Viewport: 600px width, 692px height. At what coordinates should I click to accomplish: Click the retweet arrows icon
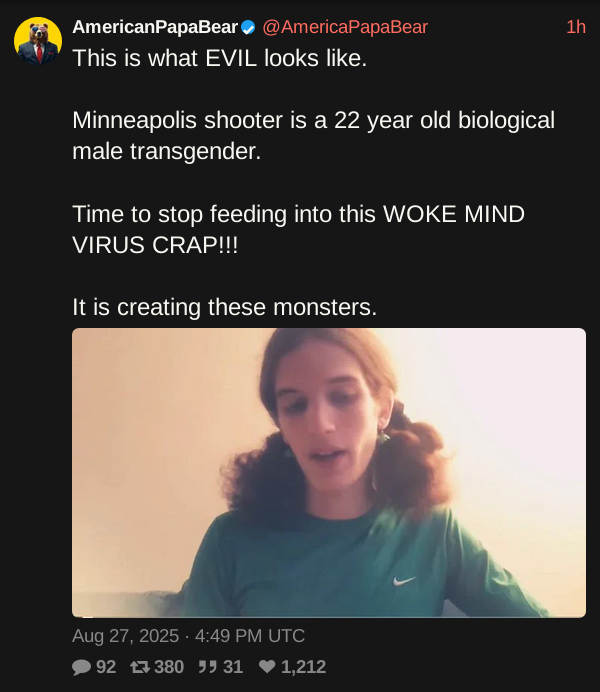[140, 667]
